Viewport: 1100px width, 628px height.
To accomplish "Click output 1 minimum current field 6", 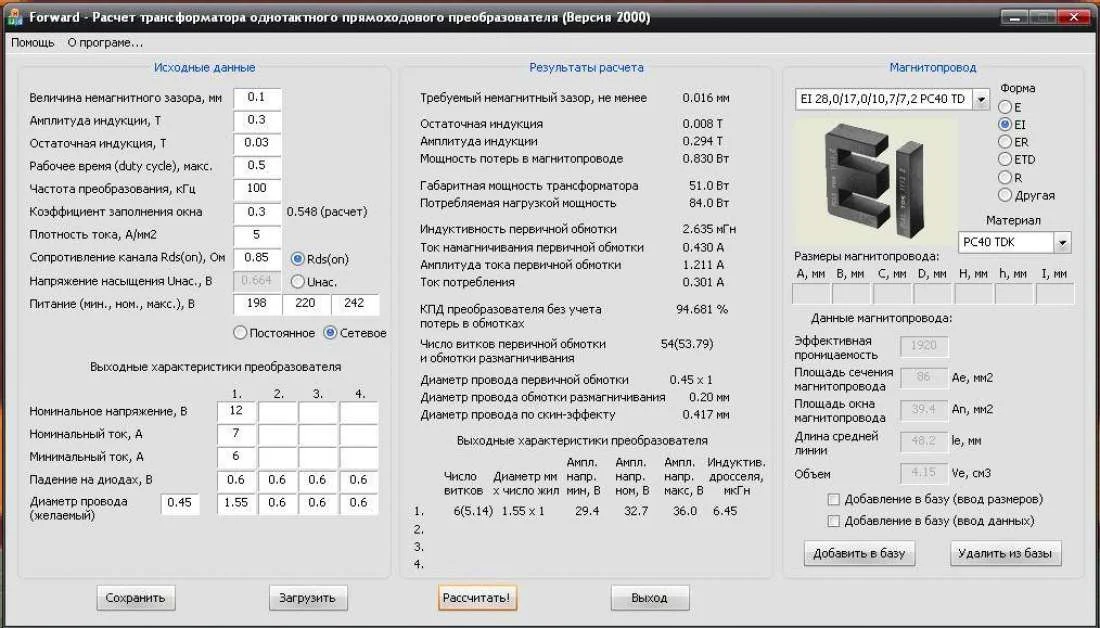I will coord(236,457).
